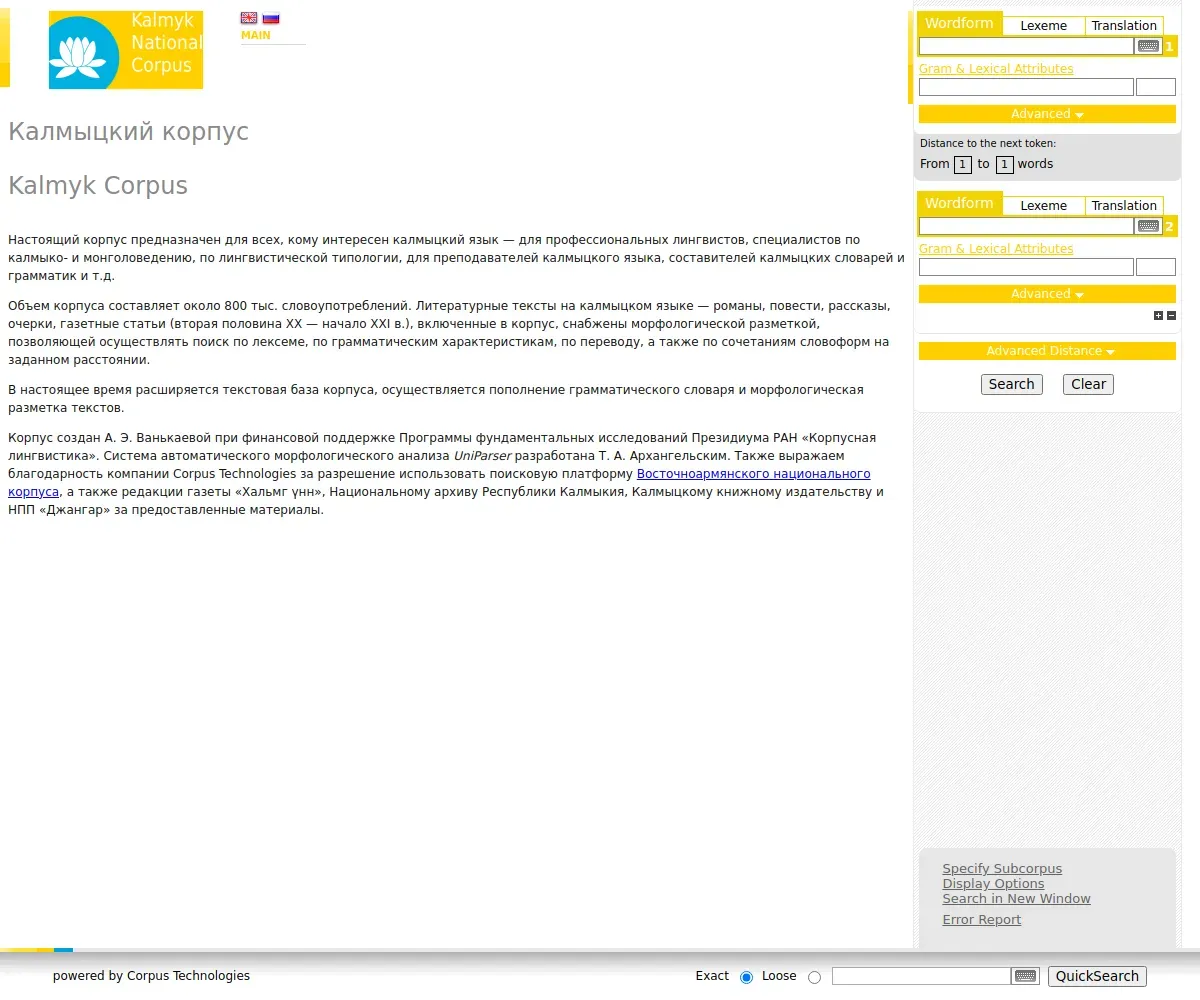The image size is (1200, 1000).
Task: Select the Exact search radio button
Action: (x=746, y=977)
